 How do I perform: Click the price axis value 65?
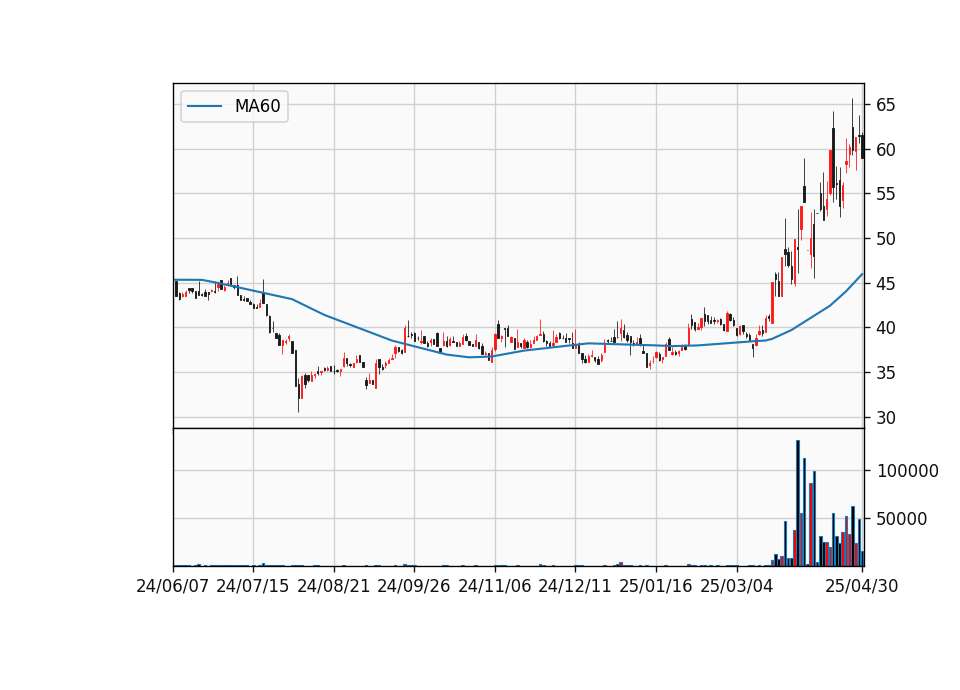point(885,105)
